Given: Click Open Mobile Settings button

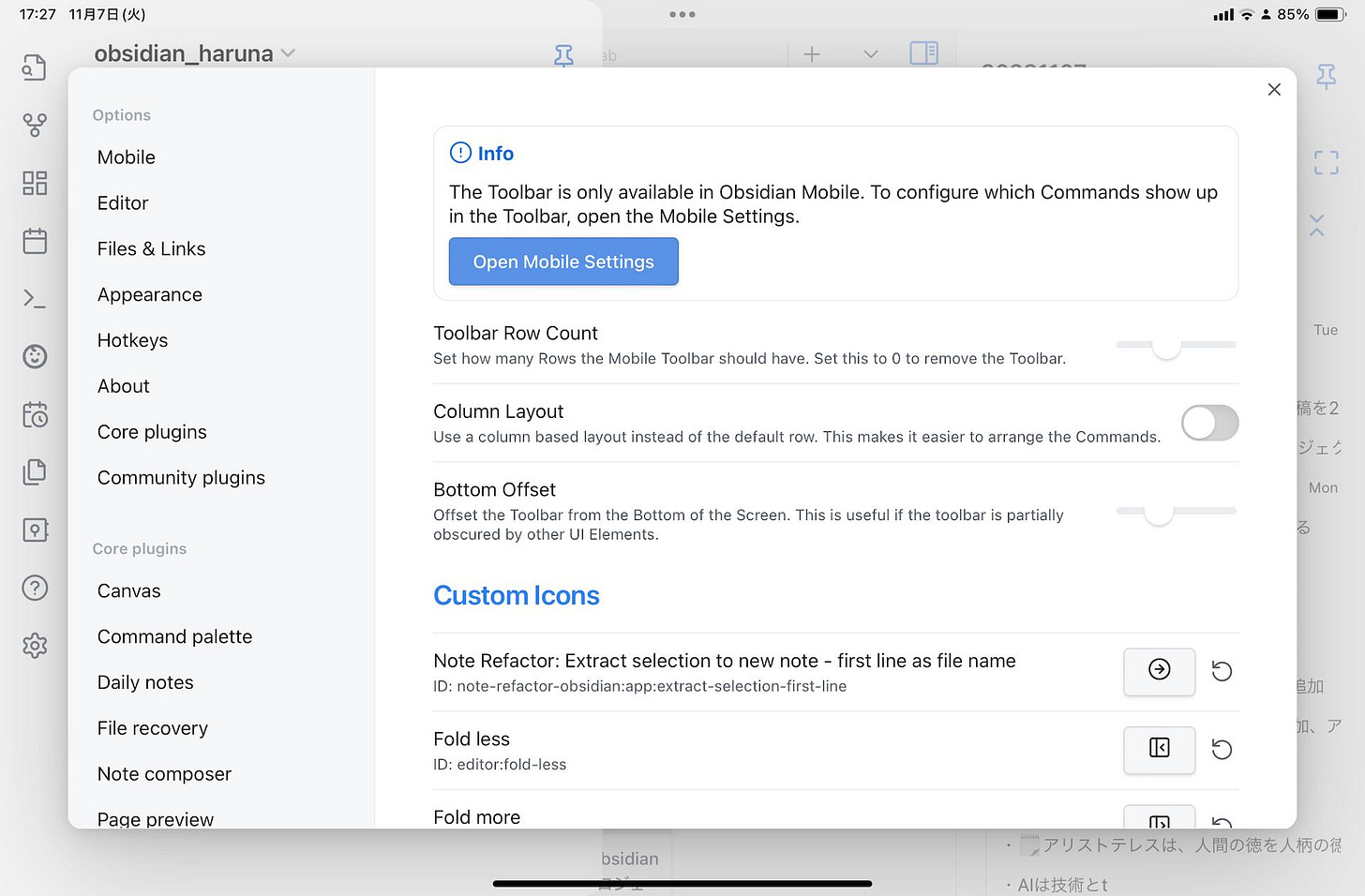Looking at the screenshot, I should [x=563, y=261].
